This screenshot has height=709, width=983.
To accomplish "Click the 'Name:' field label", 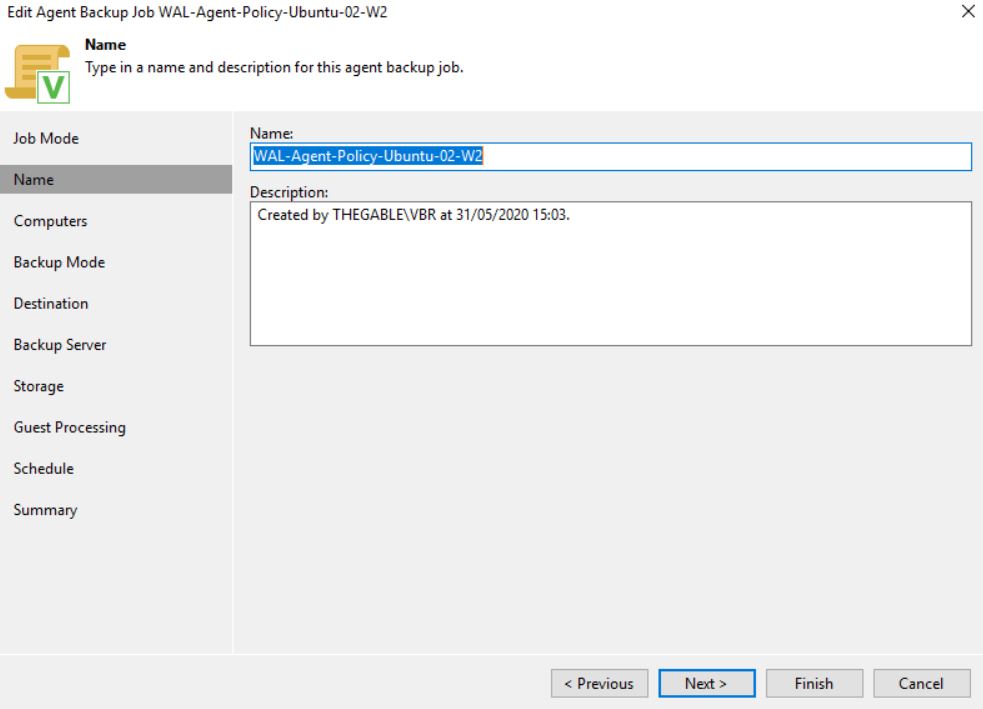I will coord(271,133).
